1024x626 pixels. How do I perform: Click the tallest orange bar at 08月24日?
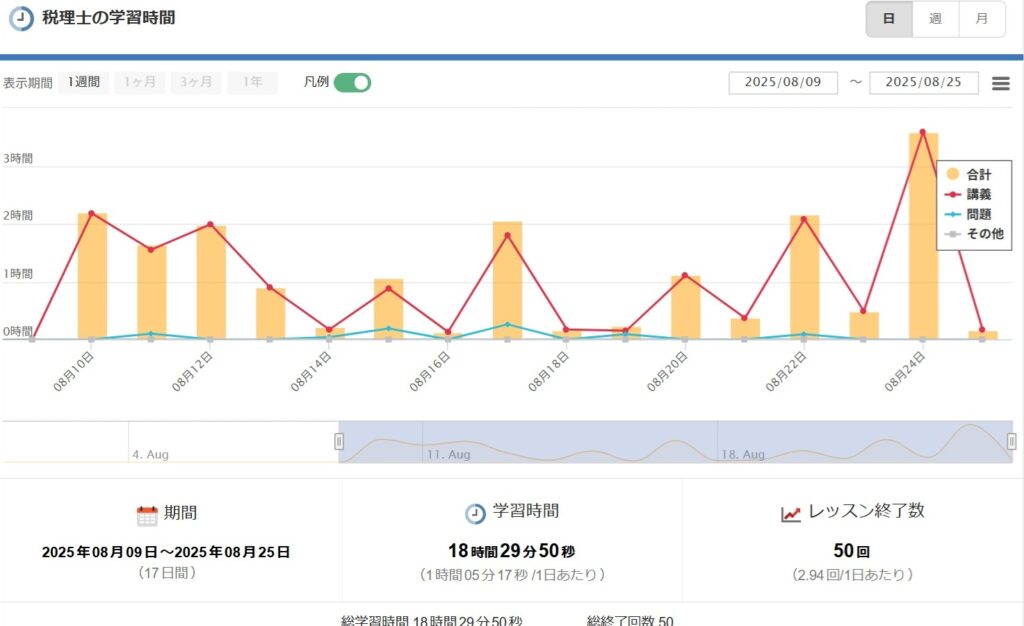[923, 236]
